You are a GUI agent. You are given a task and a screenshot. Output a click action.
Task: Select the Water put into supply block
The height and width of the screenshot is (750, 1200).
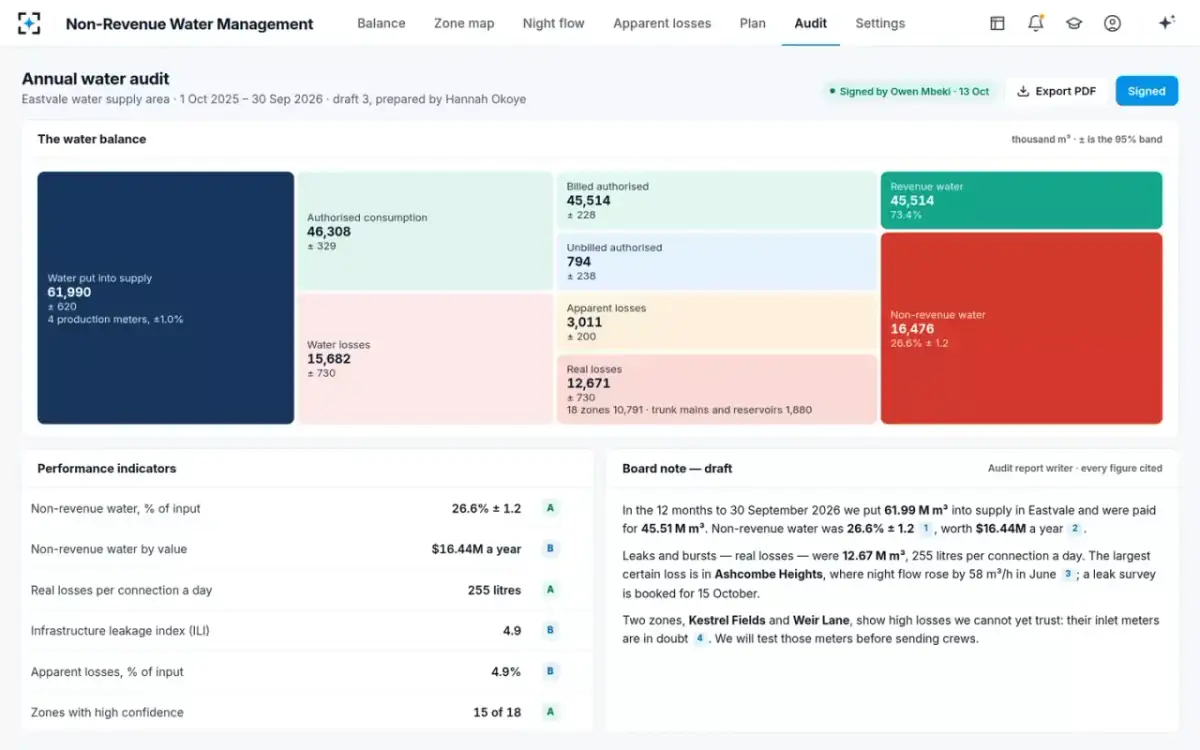166,298
